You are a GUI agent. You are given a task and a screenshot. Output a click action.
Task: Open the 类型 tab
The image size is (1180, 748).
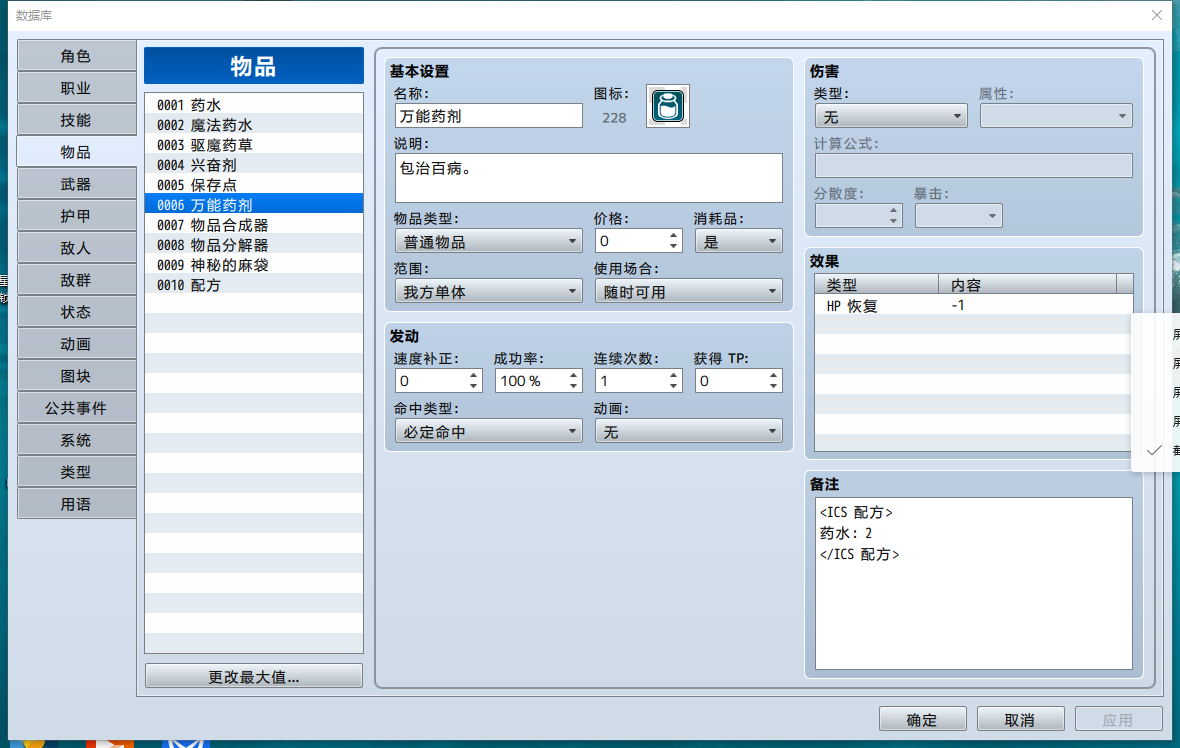76,472
